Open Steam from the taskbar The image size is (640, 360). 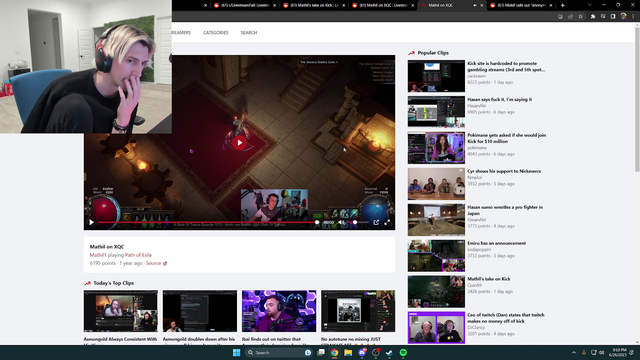pos(389,353)
